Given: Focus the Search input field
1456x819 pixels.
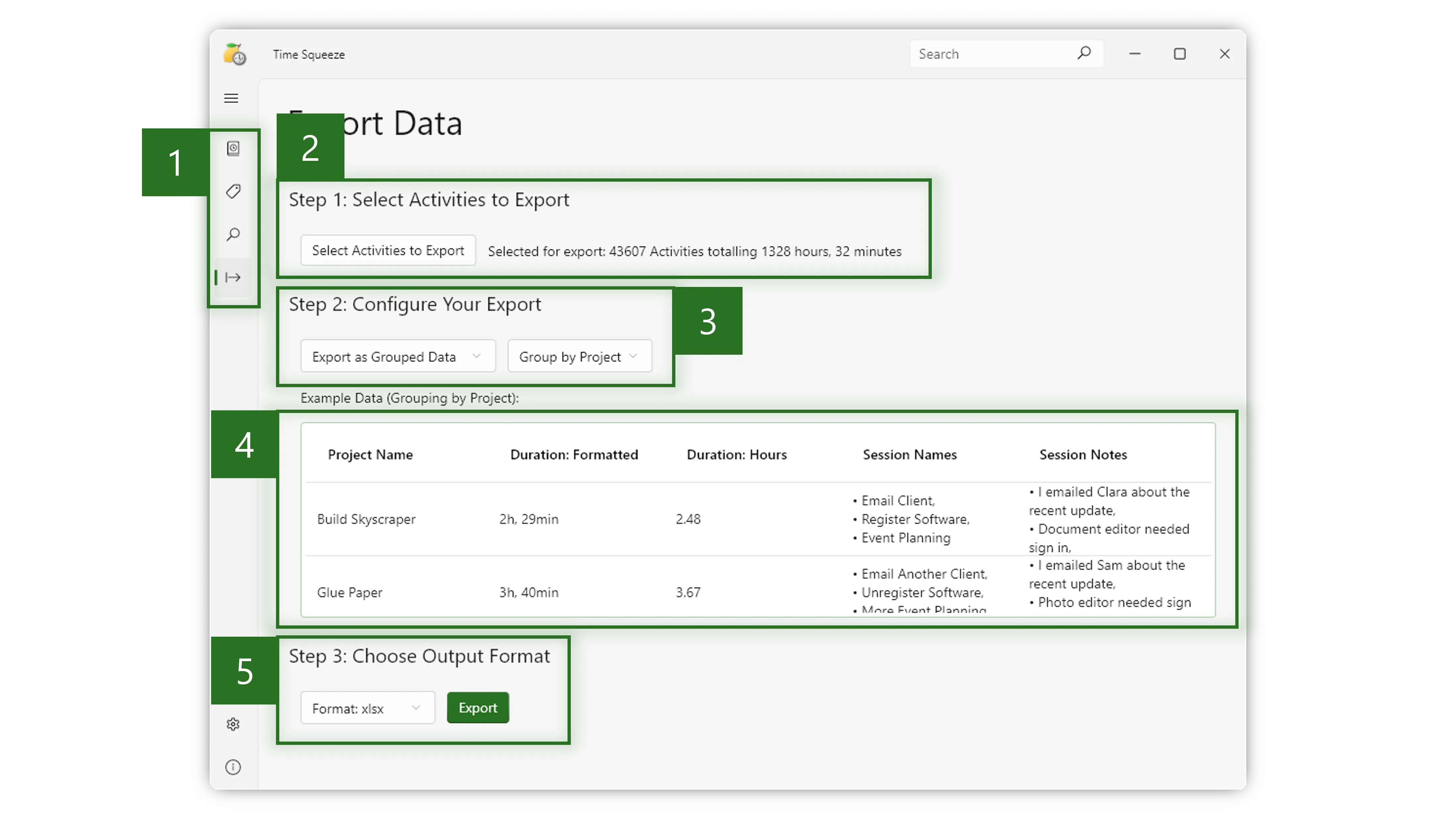Looking at the screenshot, I should pyautogui.click(x=992, y=54).
